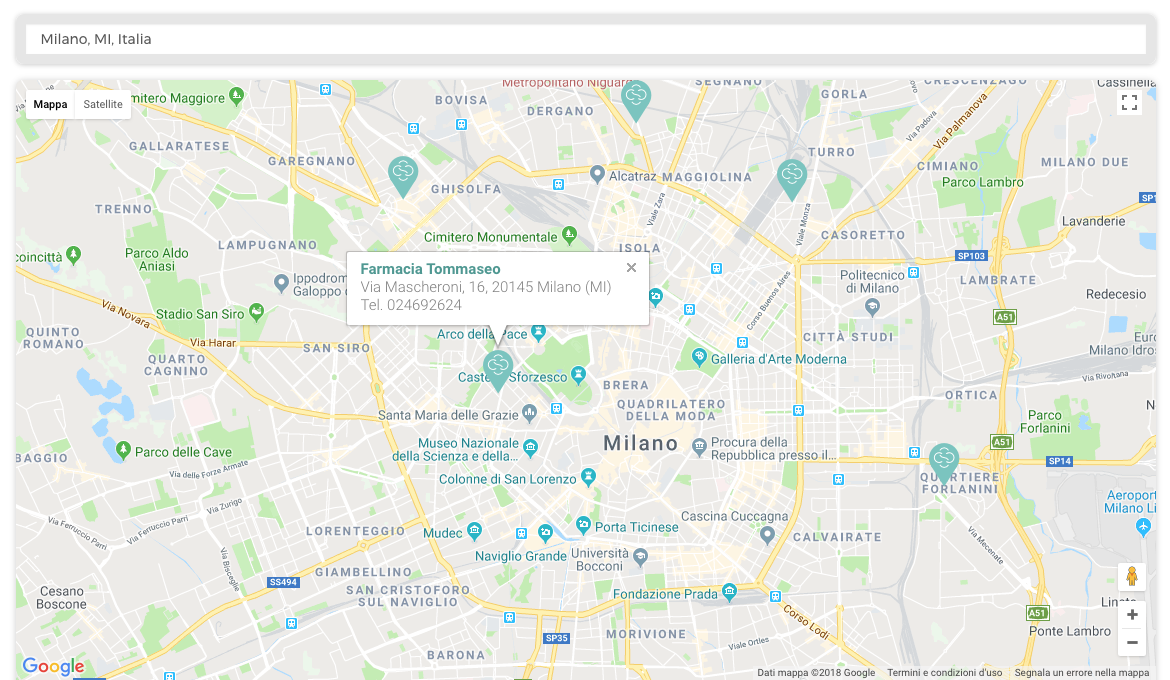This screenshot has height=680, width=1170.
Task: Click the Farmacia Tommaseo title text
Action: coord(430,268)
